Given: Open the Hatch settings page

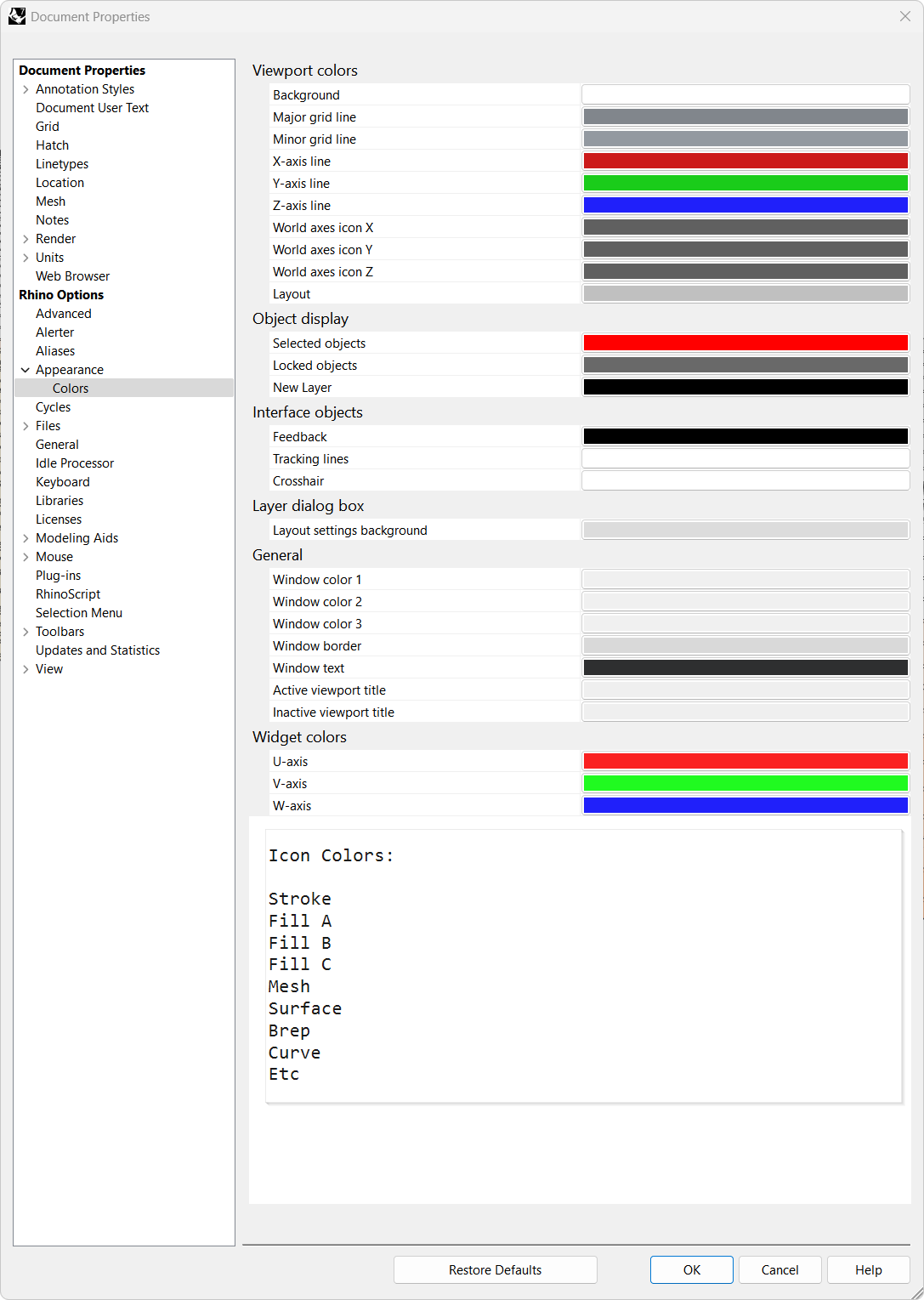Looking at the screenshot, I should (x=52, y=145).
